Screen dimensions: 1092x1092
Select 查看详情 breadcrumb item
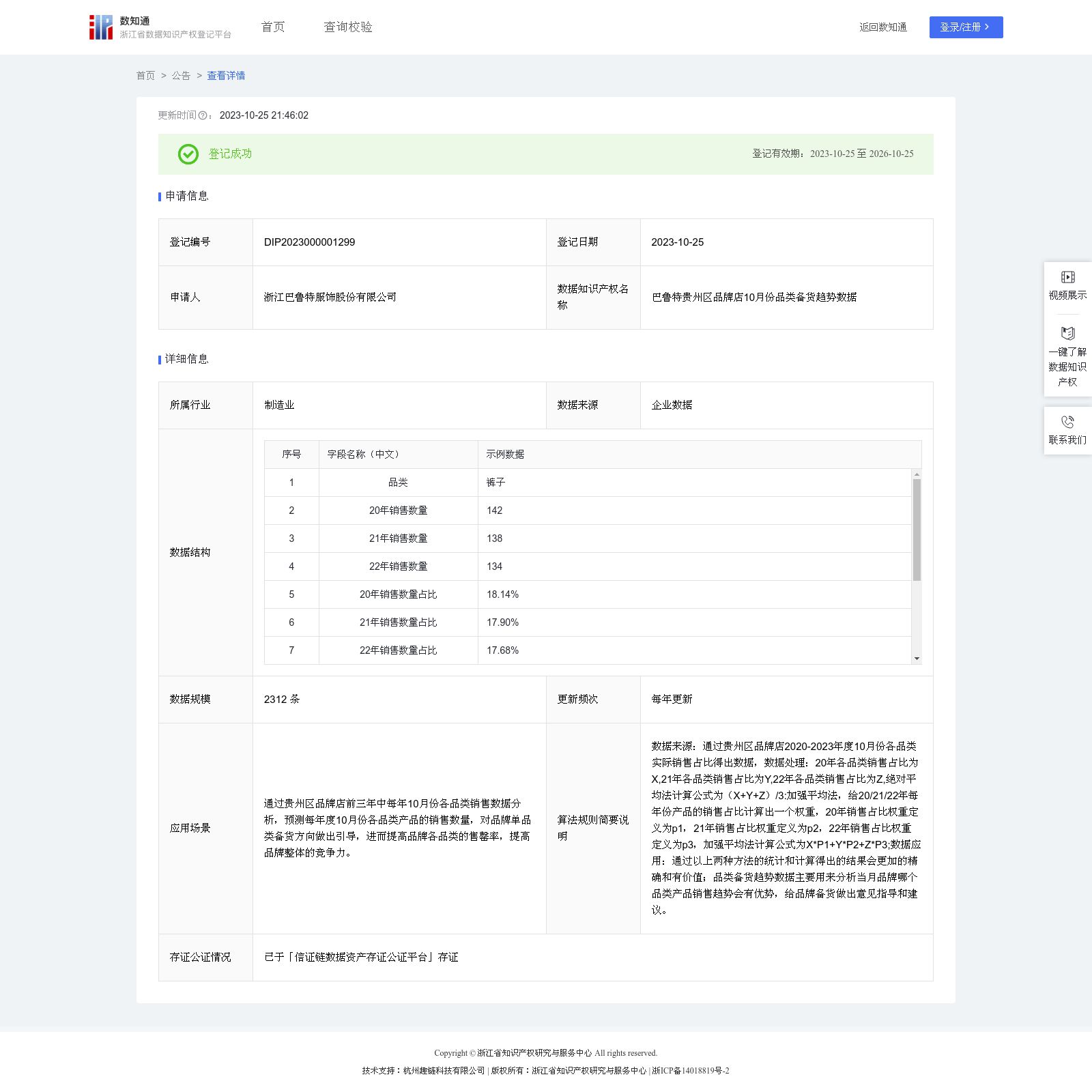226,76
